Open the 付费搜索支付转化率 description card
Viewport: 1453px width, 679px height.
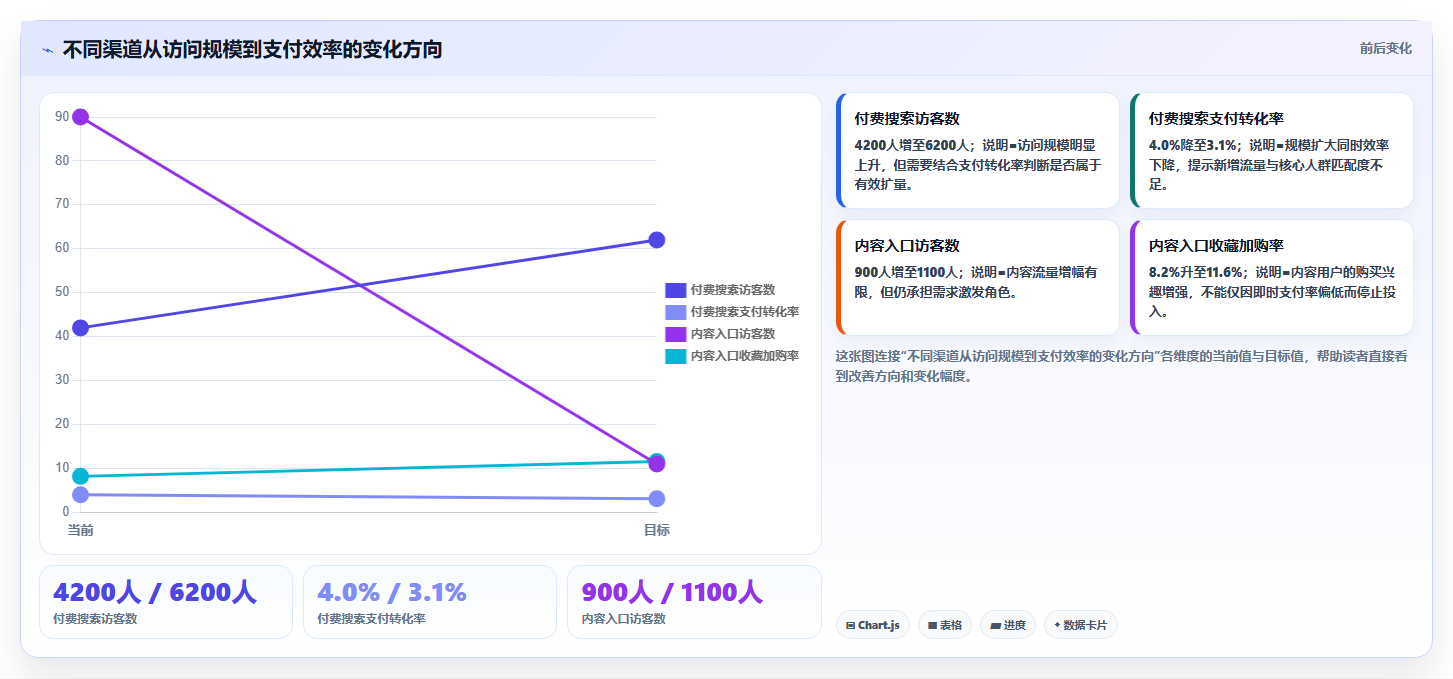(1271, 150)
